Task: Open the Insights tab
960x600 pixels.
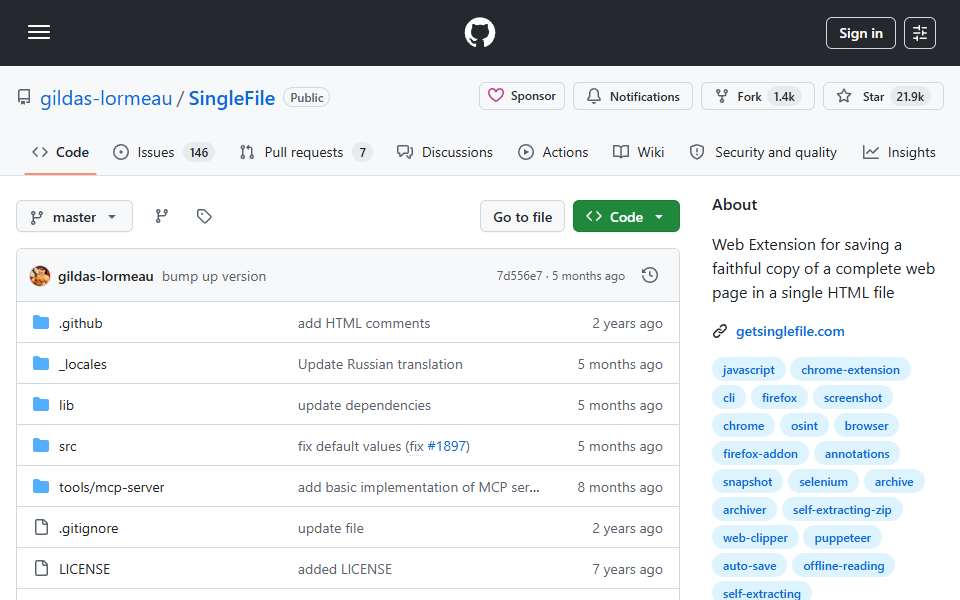Action: (x=899, y=152)
